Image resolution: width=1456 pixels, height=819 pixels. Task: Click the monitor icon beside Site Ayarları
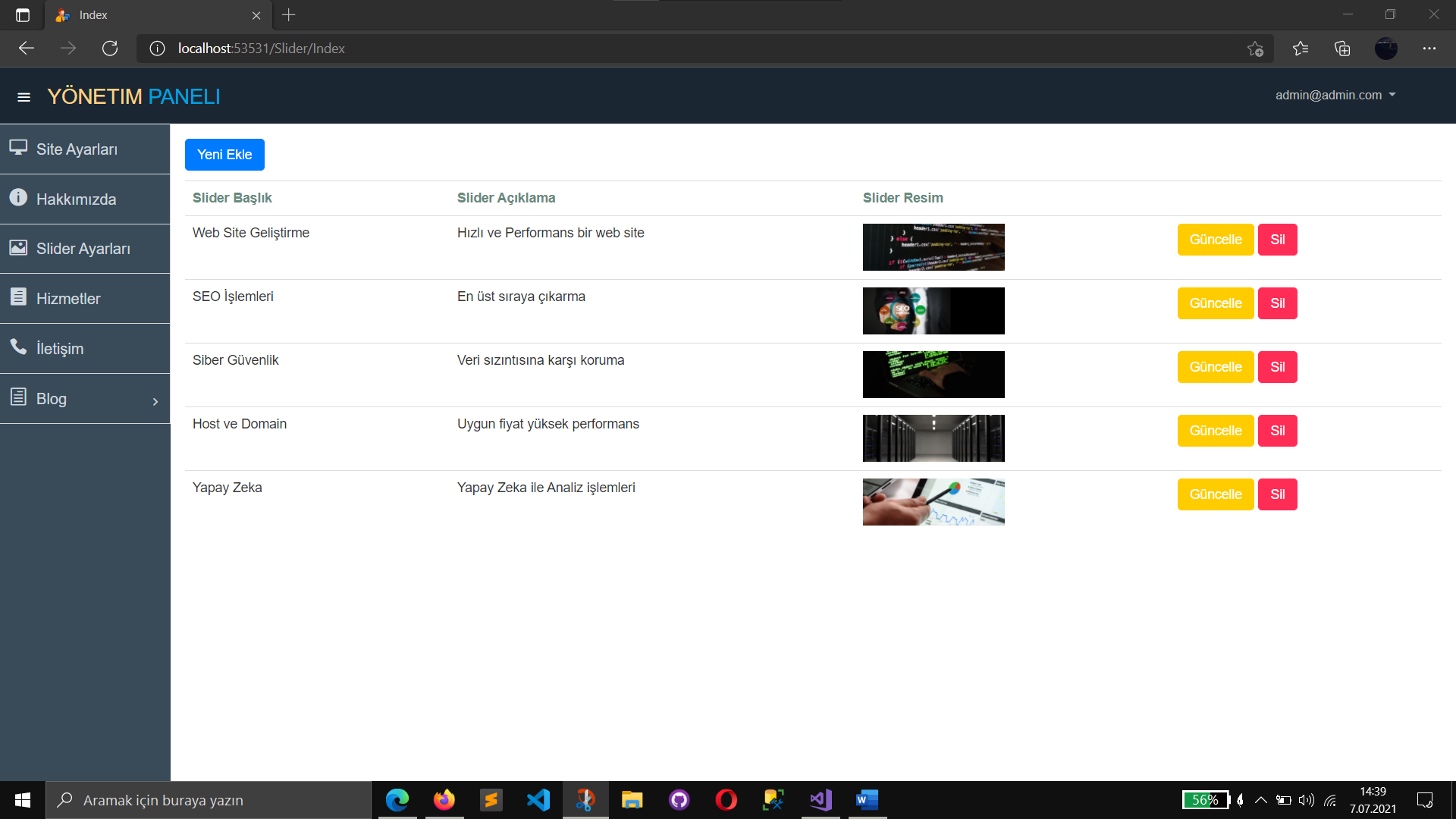pos(18,147)
